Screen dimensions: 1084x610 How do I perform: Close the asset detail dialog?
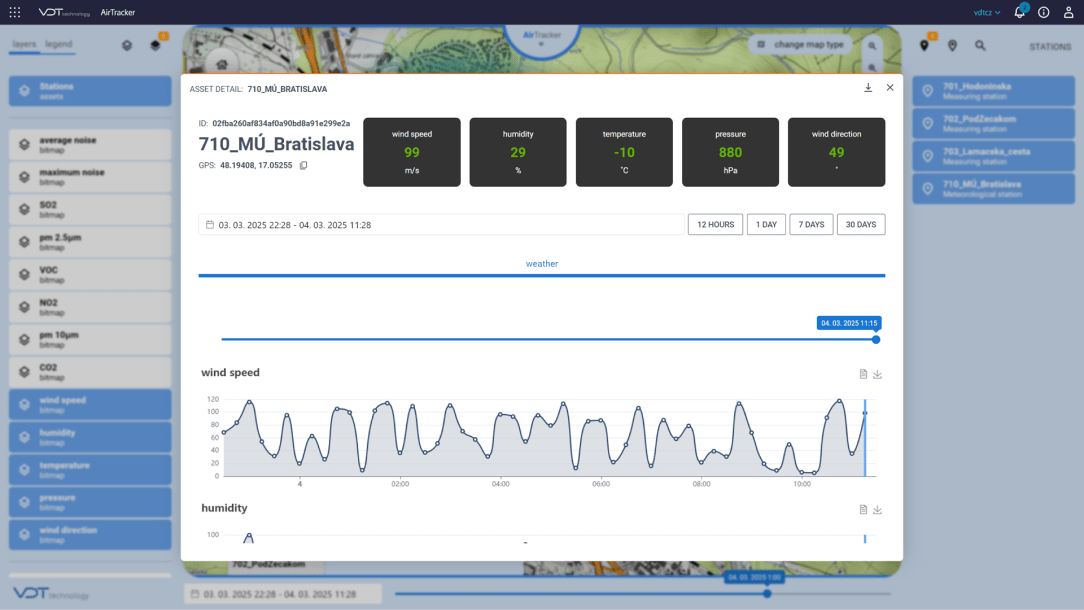click(x=890, y=88)
